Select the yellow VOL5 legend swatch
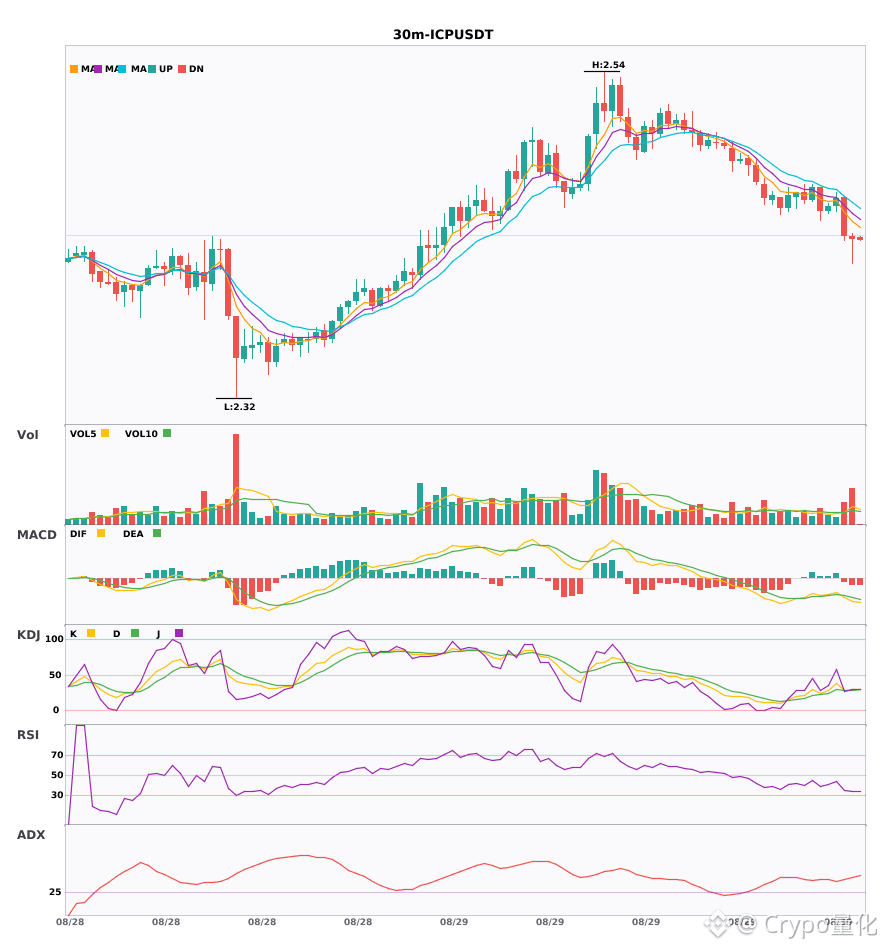885x950 pixels. click(105, 433)
